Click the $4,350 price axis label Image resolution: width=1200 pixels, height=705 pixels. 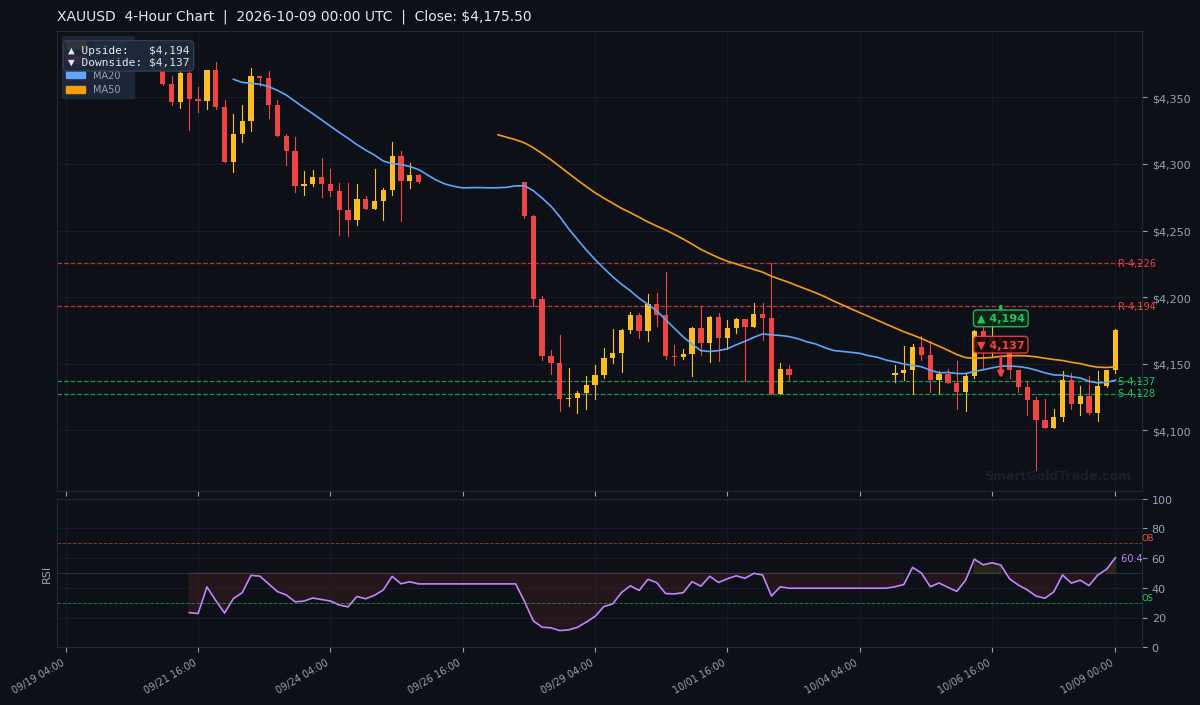tap(1171, 99)
